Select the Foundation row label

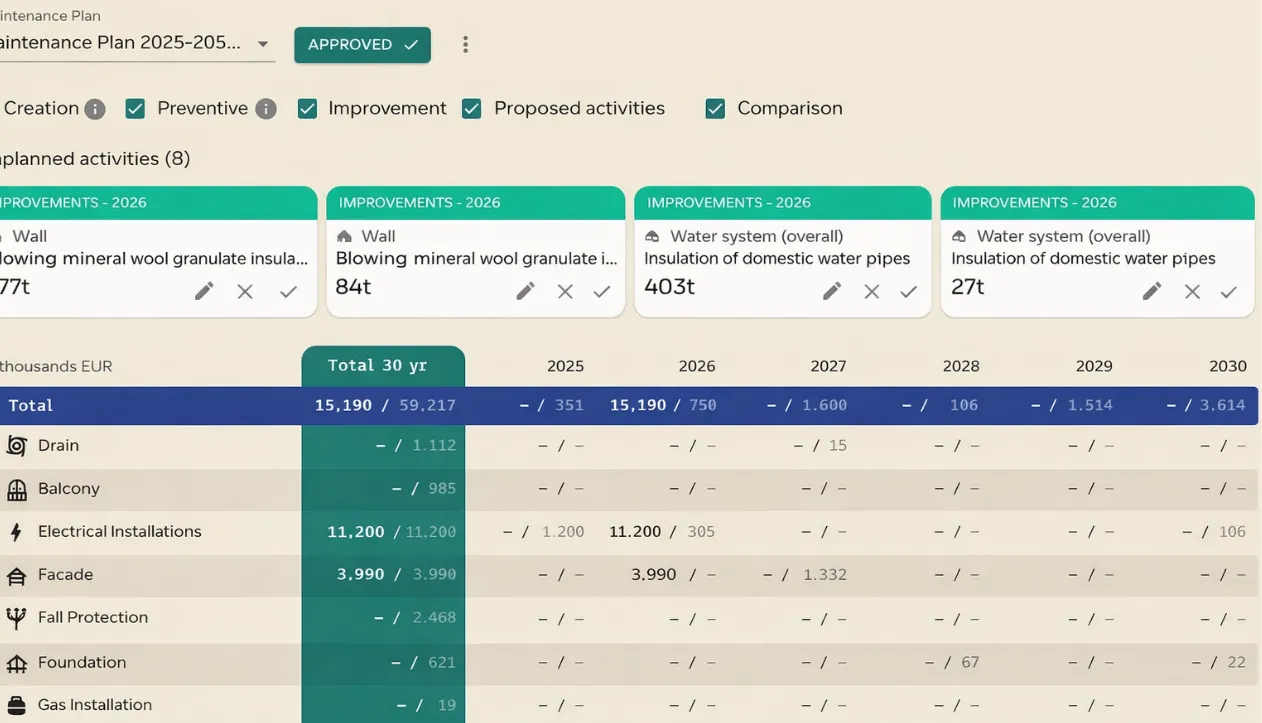[82, 663]
